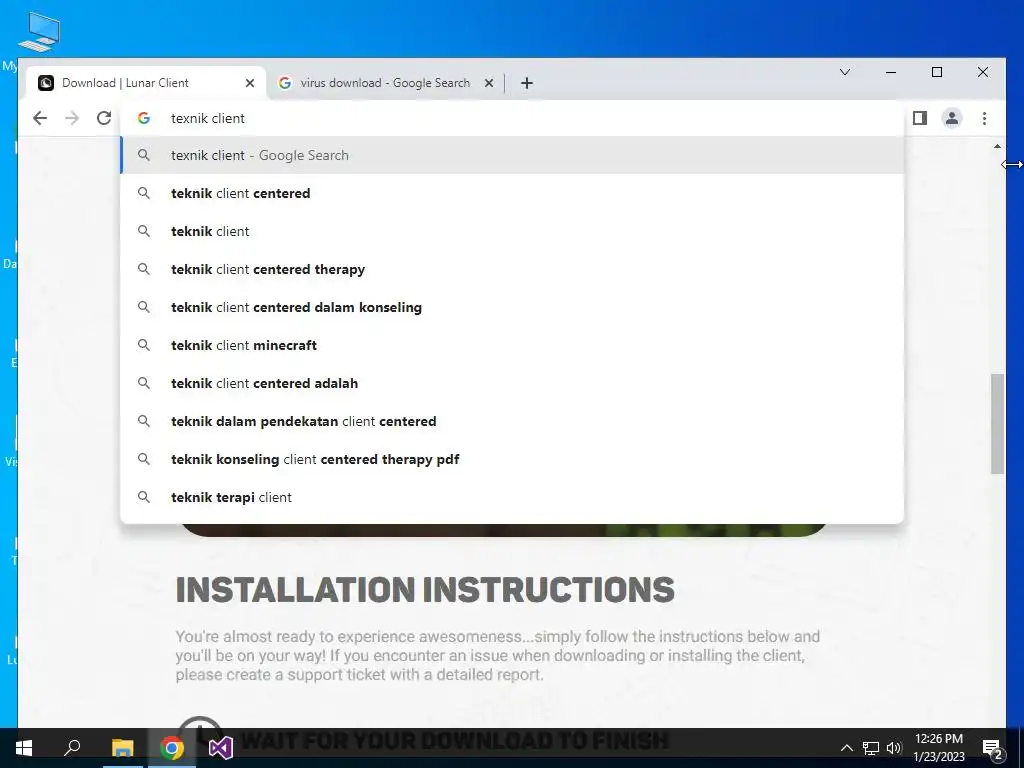Image resolution: width=1024 pixels, height=768 pixels.
Task: Maximize the Chrome window
Action: tap(936, 72)
